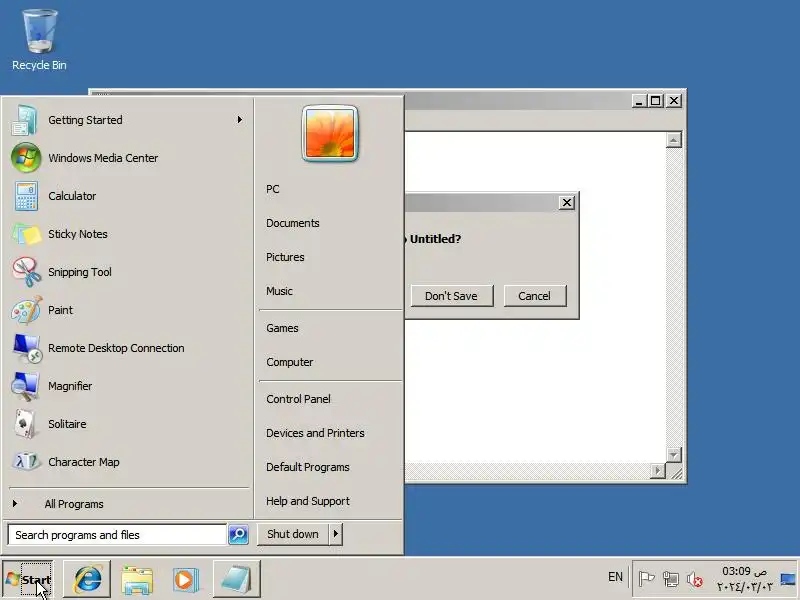Click the EN language indicator
The image size is (800, 600).
[x=615, y=577]
